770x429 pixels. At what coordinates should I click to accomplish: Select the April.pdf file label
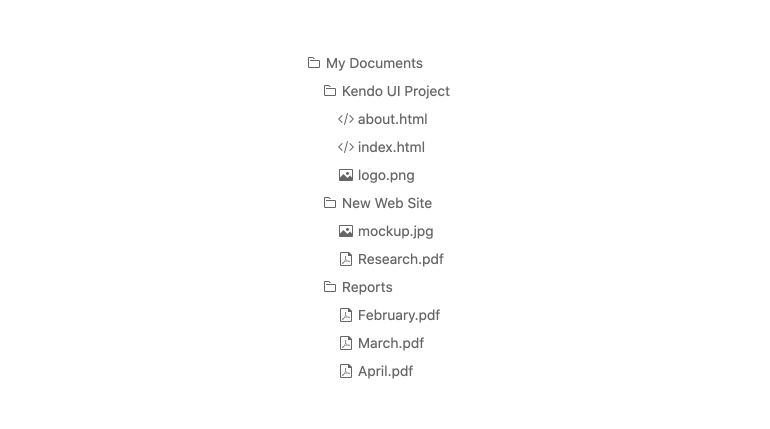(x=385, y=371)
